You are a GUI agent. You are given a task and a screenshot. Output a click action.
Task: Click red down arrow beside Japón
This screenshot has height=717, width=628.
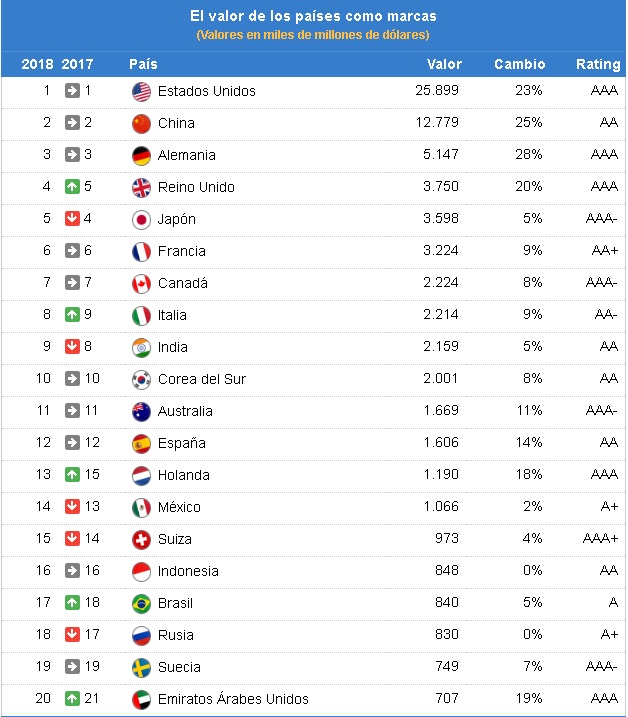click(x=72, y=219)
